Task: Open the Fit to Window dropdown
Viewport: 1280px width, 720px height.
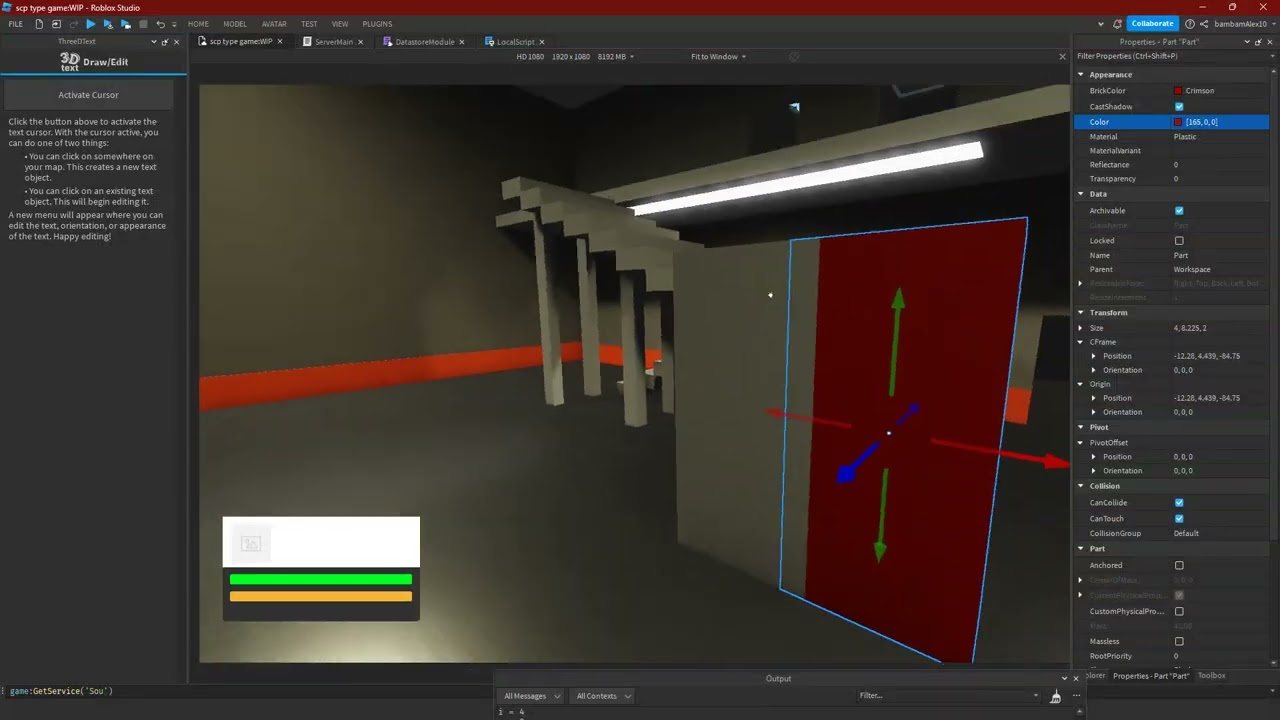Action: (718, 57)
